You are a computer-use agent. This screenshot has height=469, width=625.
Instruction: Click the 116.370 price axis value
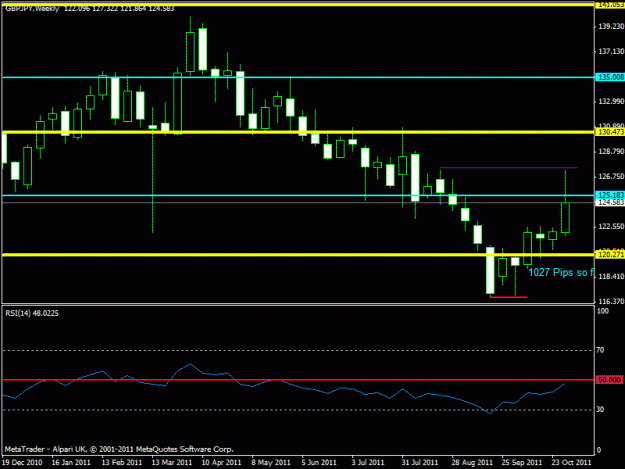(x=611, y=302)
